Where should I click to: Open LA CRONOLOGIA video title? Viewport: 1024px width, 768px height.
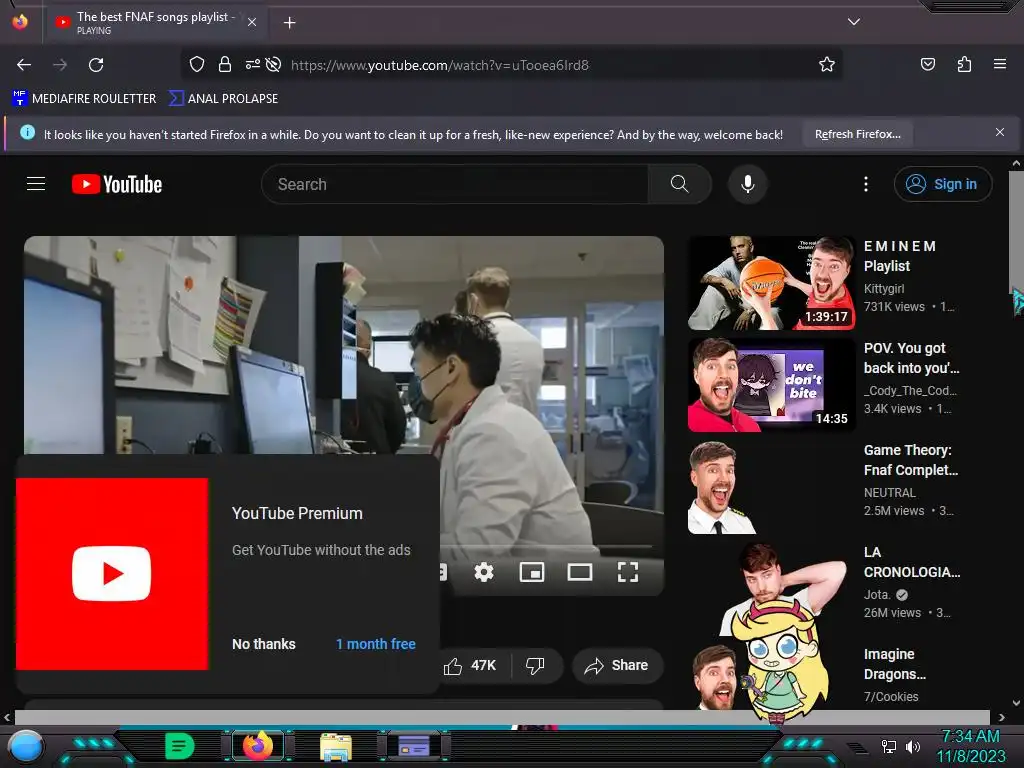coord(912,562)
